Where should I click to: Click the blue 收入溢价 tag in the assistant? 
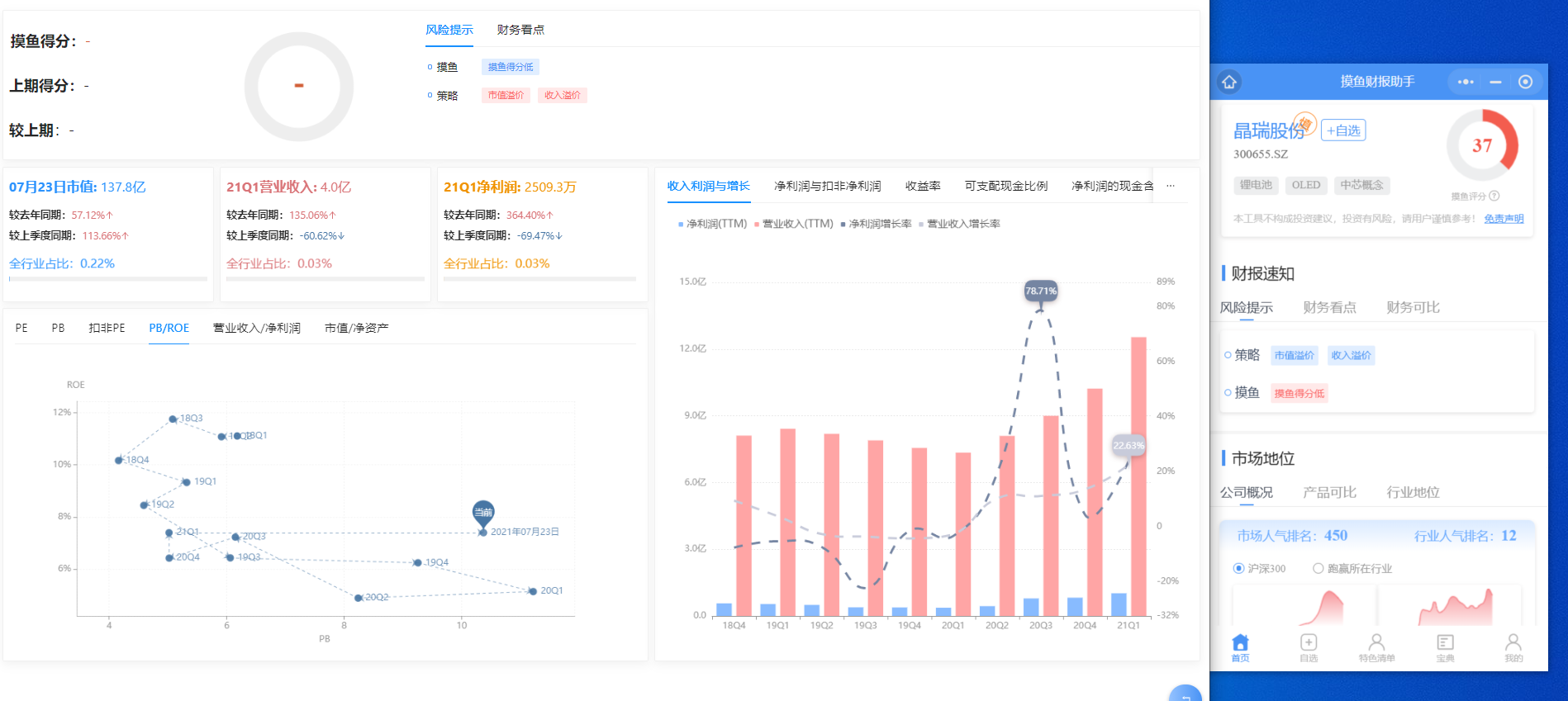point(1351,355)
